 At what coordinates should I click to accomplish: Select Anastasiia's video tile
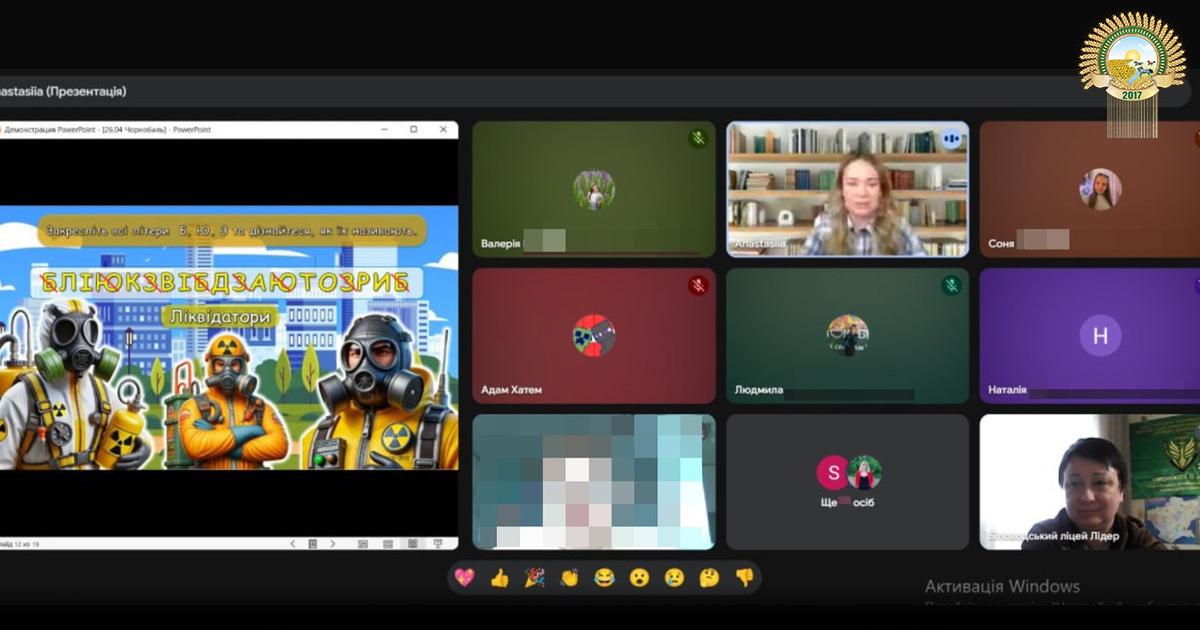tap(847, 190)
